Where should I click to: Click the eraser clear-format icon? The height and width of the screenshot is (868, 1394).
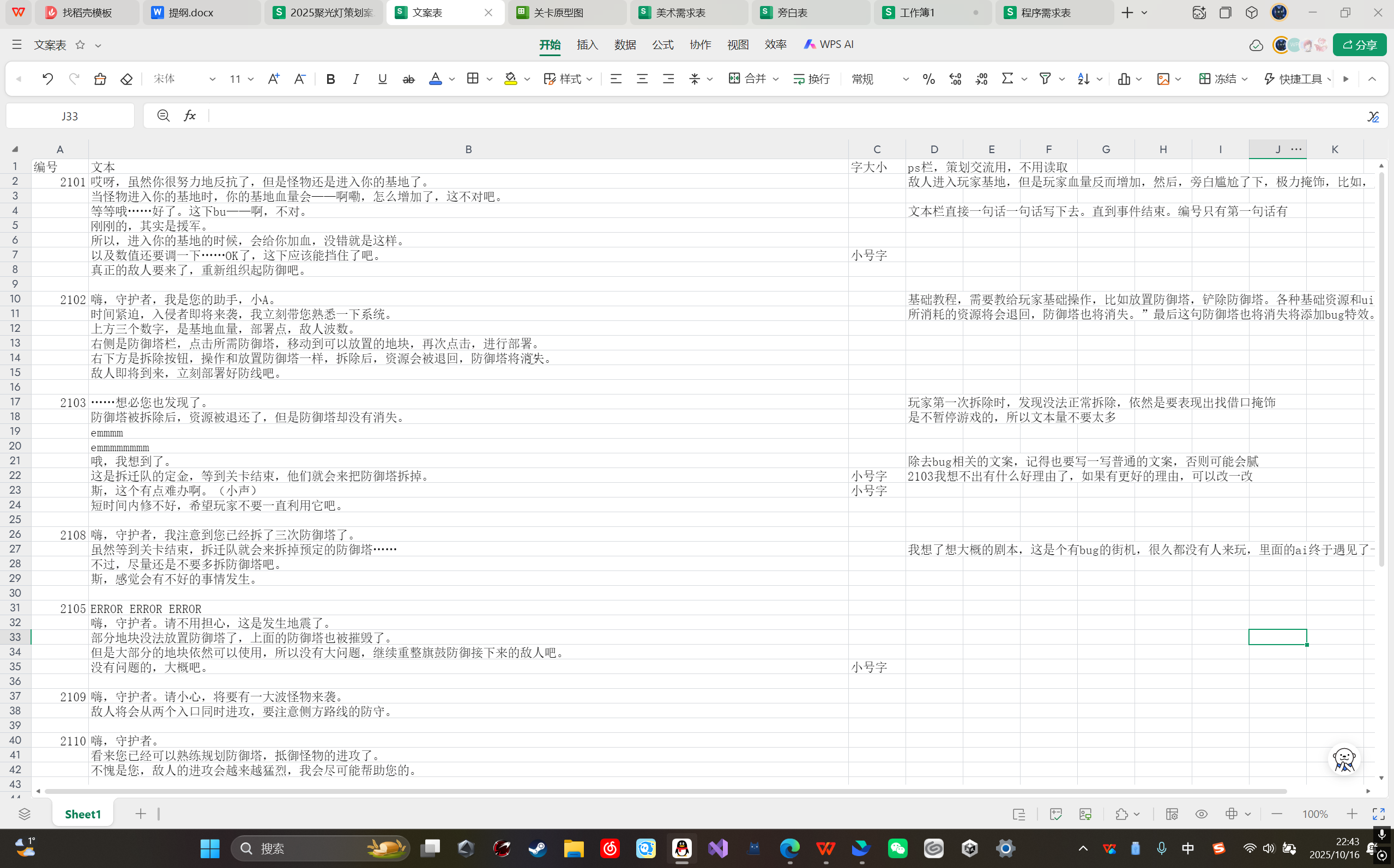[126, 78]
